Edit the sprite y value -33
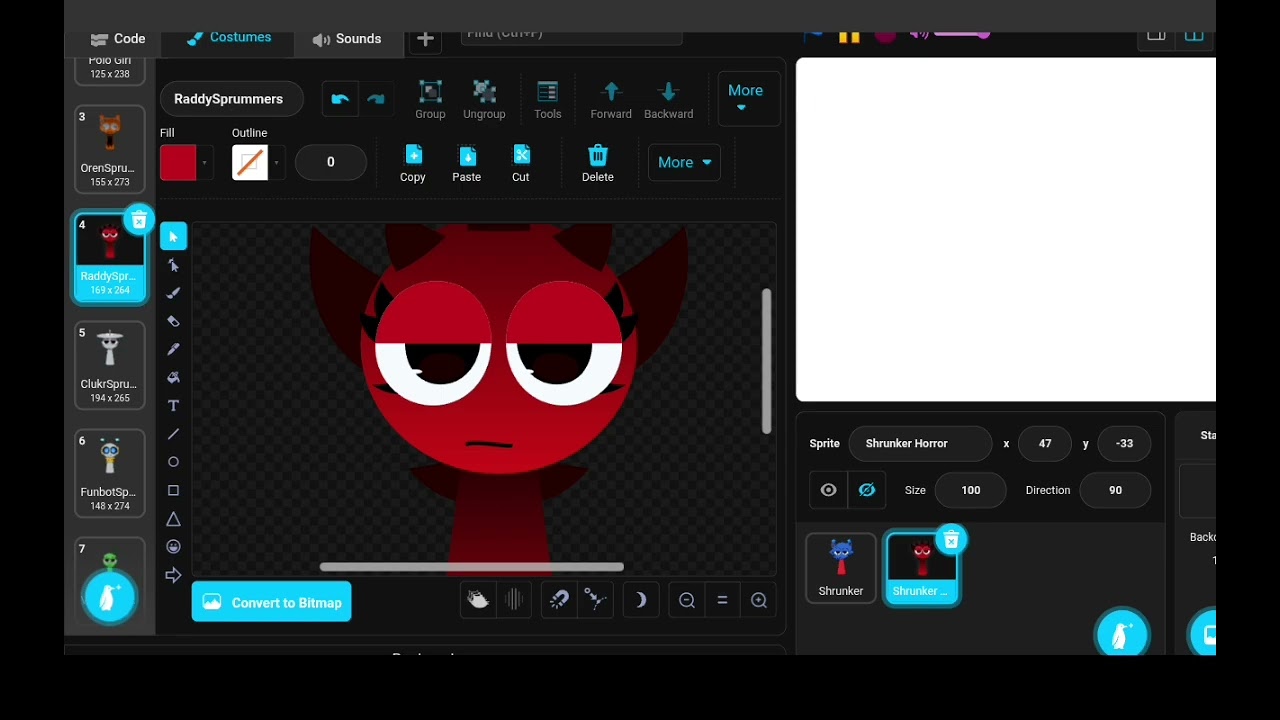 tap(1124, 443)
